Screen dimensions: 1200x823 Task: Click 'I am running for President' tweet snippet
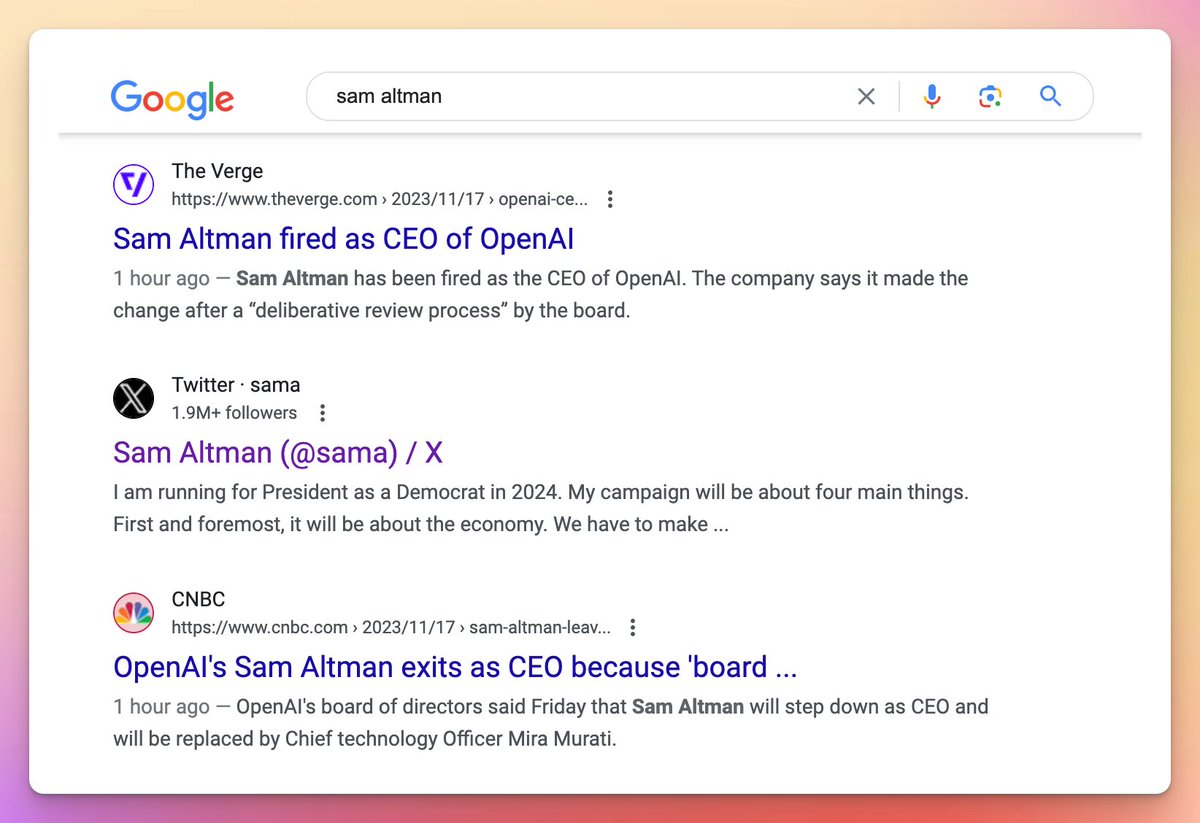[541, 508]
